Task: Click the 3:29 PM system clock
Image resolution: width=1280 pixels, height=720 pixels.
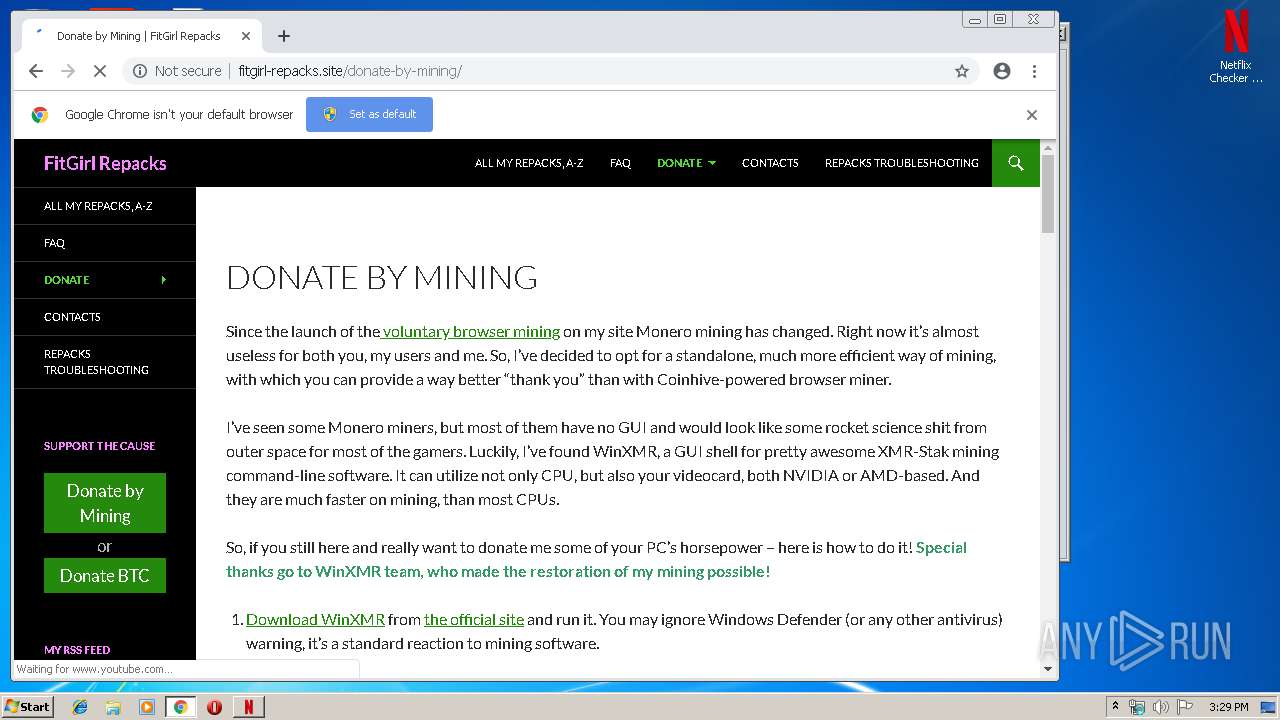Action: (1228, 707)
